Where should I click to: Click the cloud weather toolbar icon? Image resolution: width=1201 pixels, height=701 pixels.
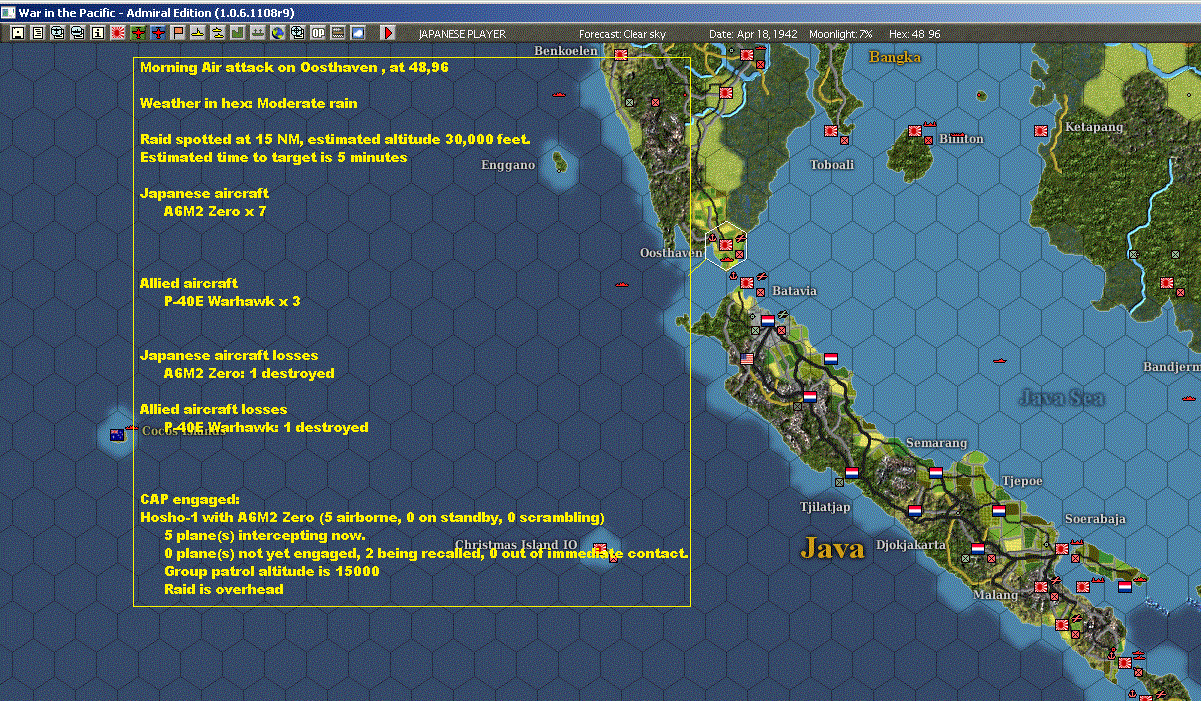pos(357,33)
